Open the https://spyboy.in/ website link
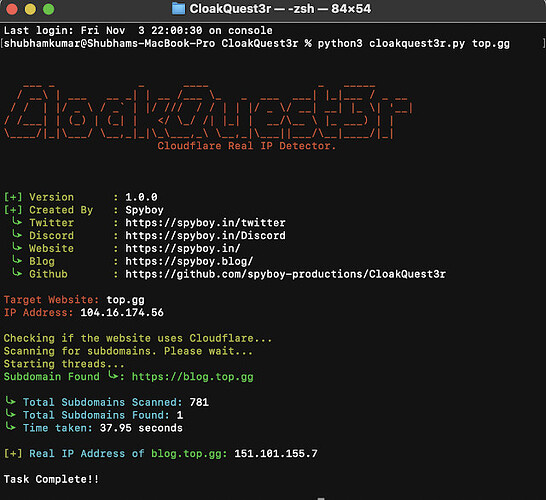The image size is (546, 500). tap(183, 249)
